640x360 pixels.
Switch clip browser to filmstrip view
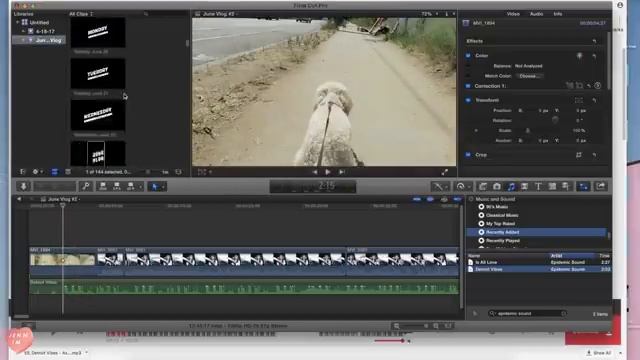[54, 172]
